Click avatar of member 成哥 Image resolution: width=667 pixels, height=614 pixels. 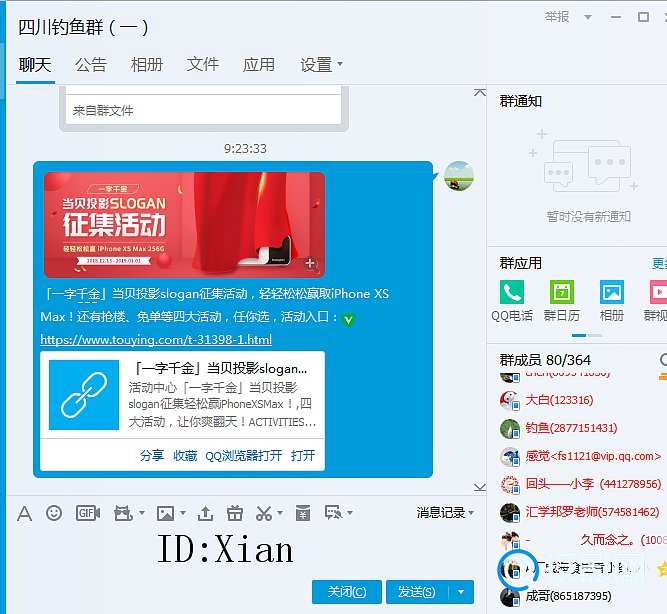[x=510, y=597]
